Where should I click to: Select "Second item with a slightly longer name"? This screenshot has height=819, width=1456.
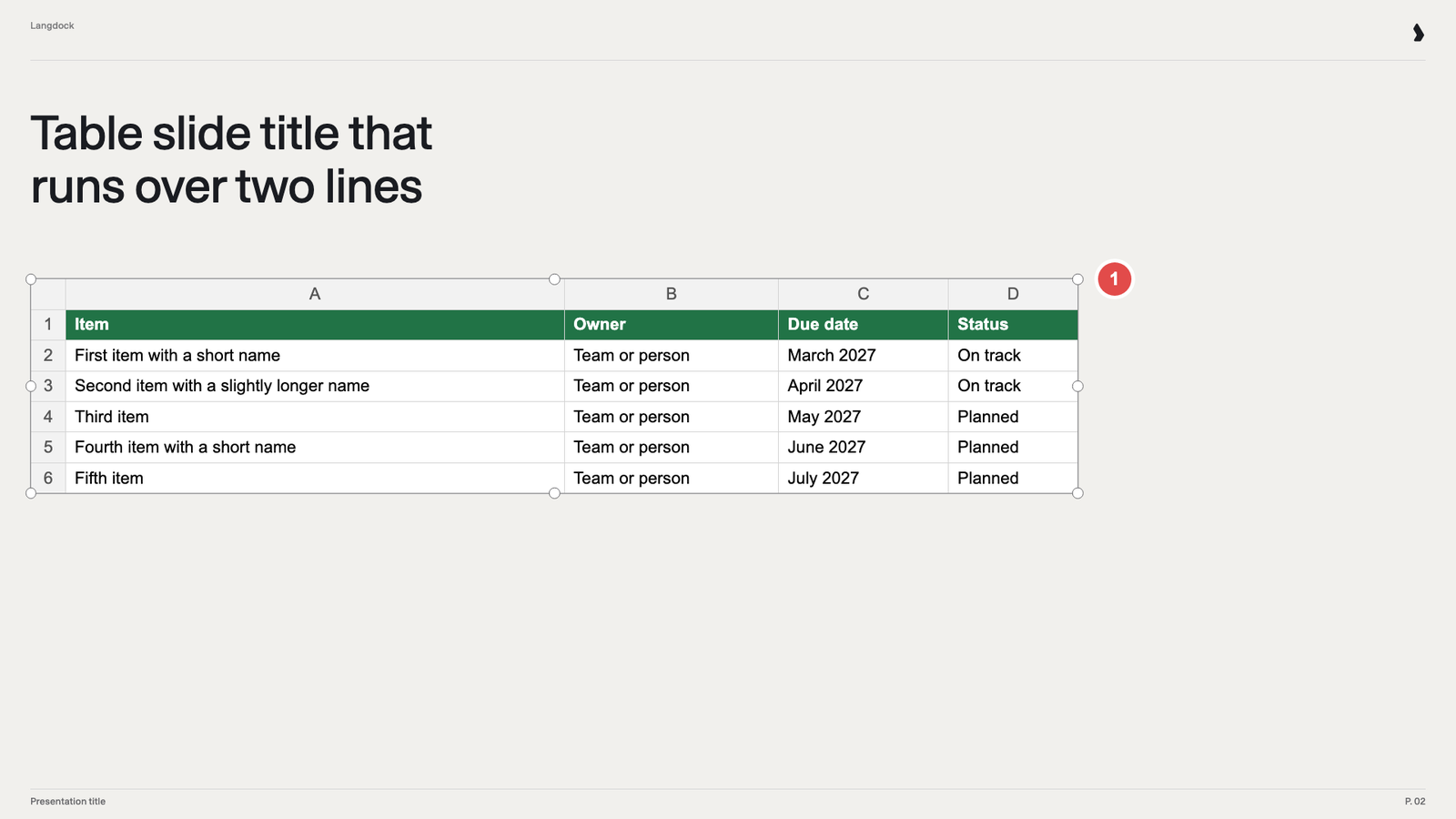[315, 386]
